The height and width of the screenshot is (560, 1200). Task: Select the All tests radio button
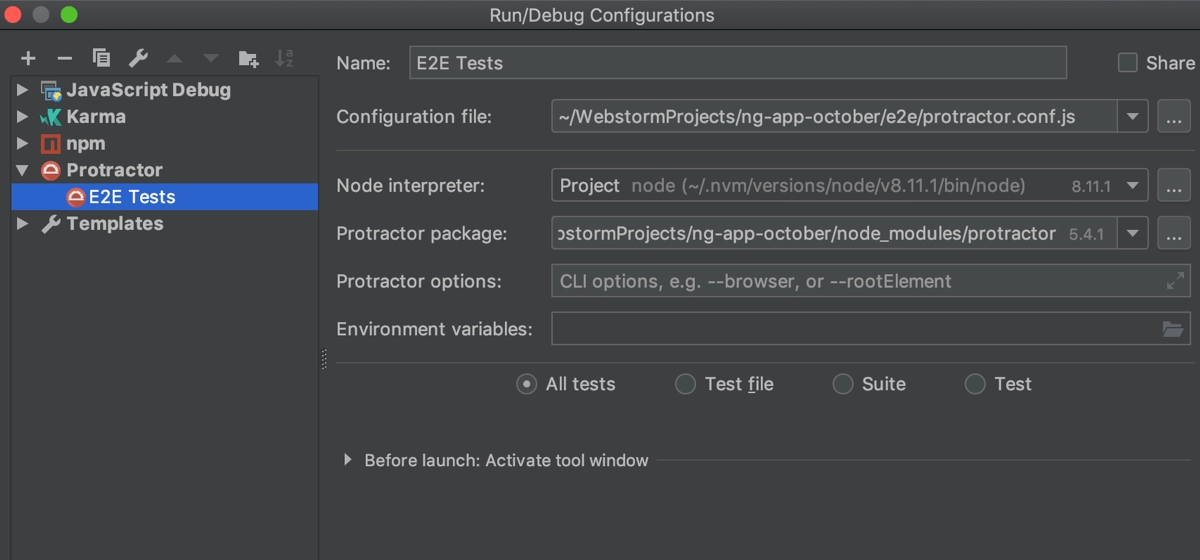click(x=527, y=384)
